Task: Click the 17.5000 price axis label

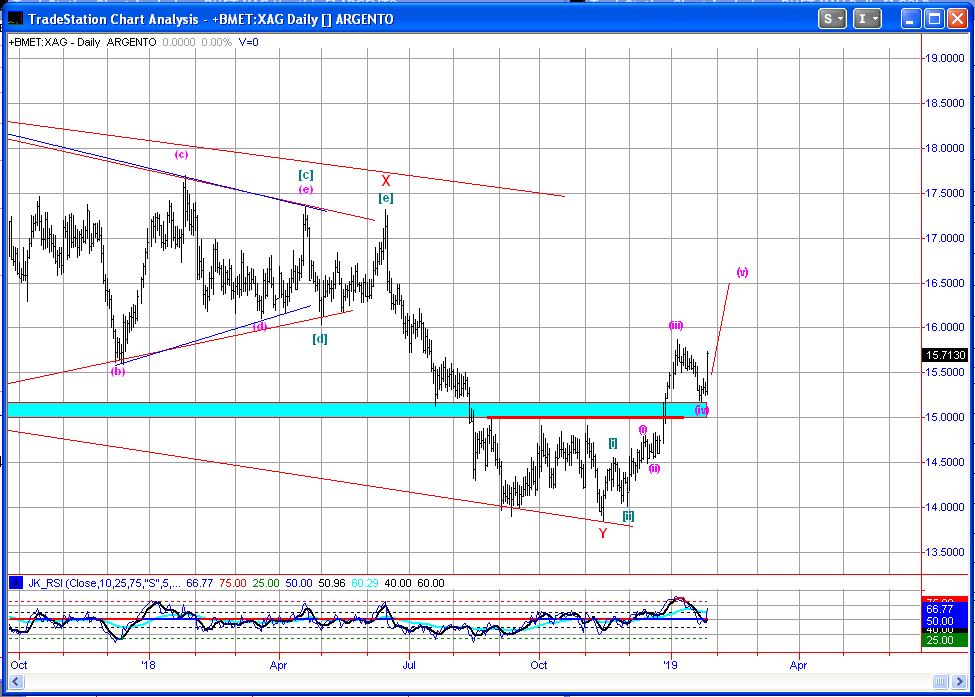Action: click(x=945, y=193)
